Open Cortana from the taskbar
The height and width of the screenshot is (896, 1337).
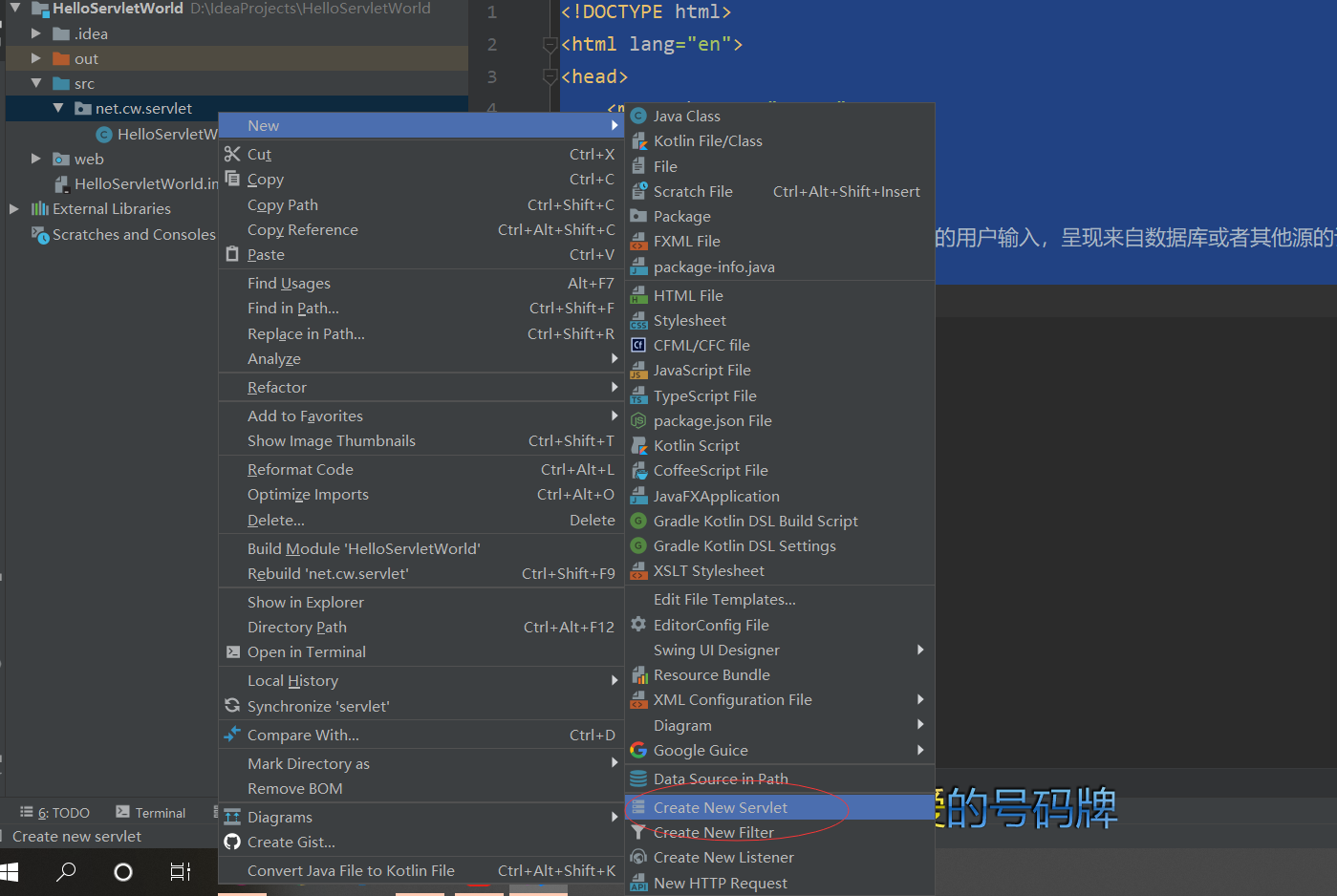[x=123, y=871]
